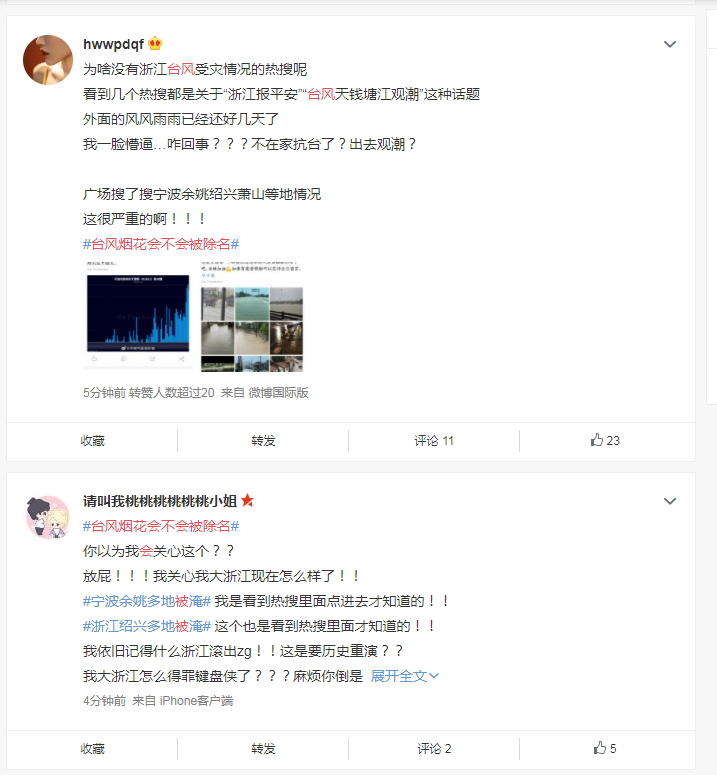
Task: Expand full text via 展开全文
Action: coord(404,676)
